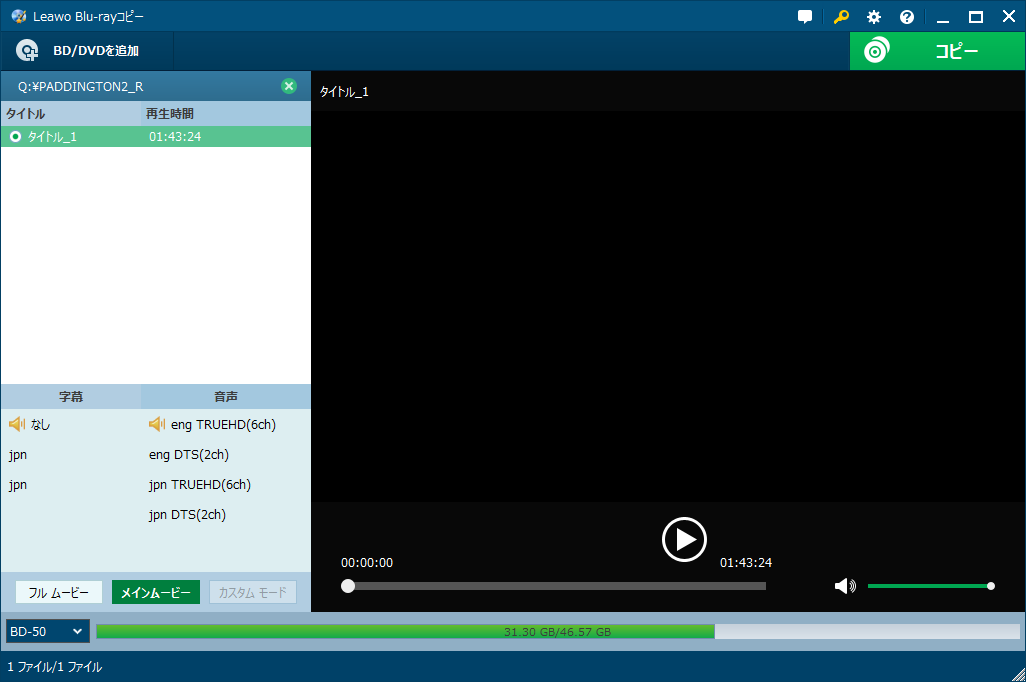Switch to メインムービー mode

click(156, 592)
